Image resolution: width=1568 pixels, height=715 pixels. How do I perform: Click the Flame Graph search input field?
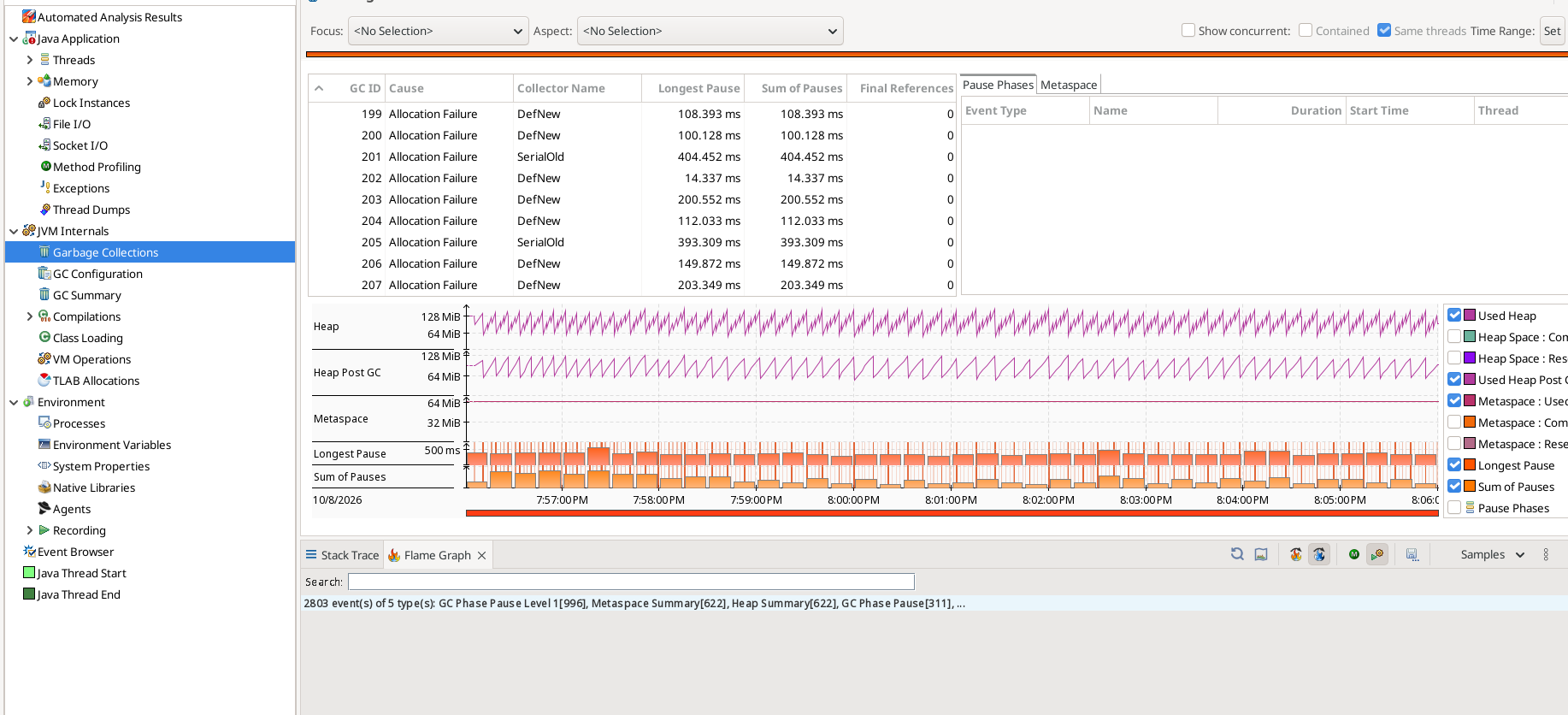(631, 582)
